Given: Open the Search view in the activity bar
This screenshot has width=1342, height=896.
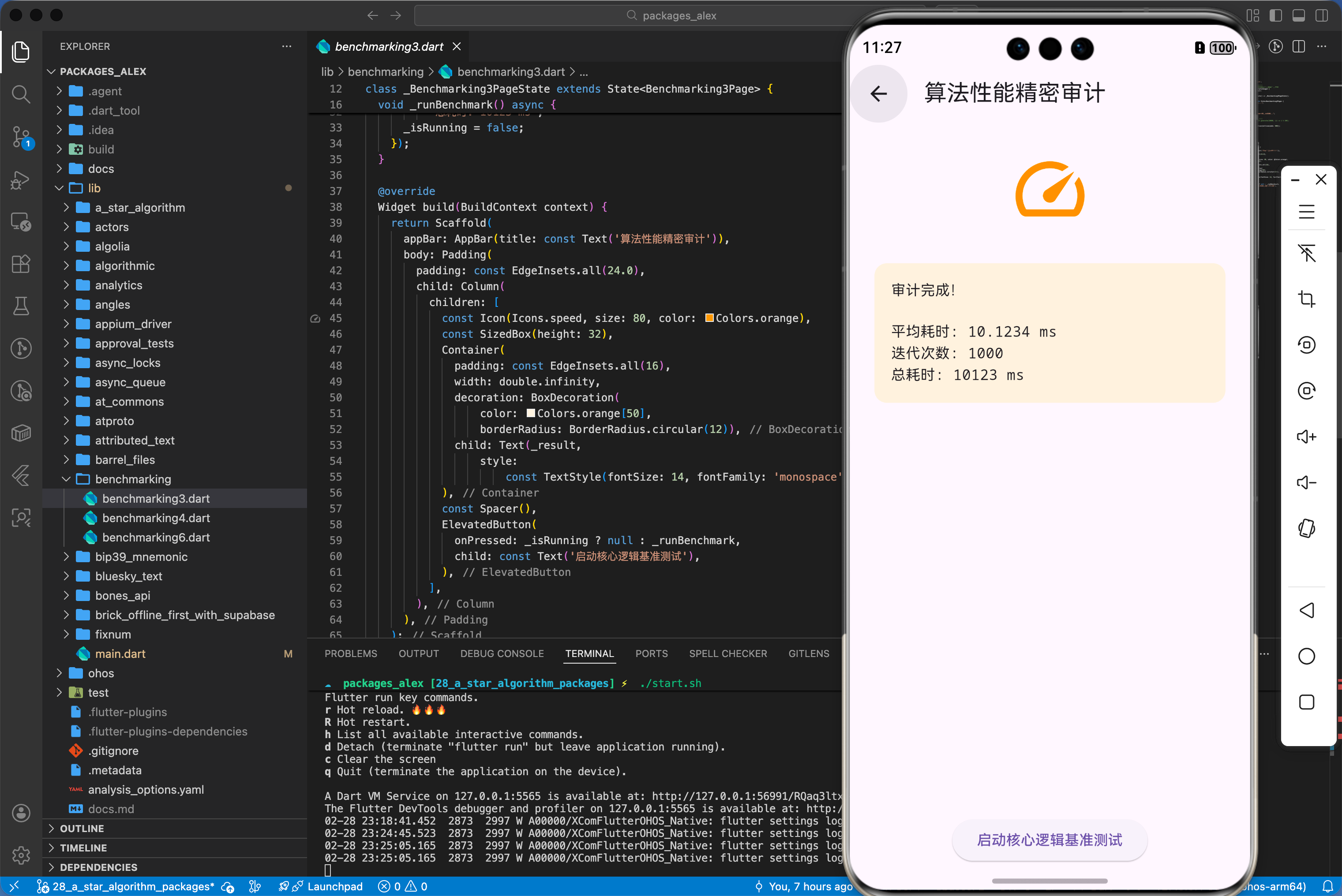Looking at the screenshot, I should [21, 94].
